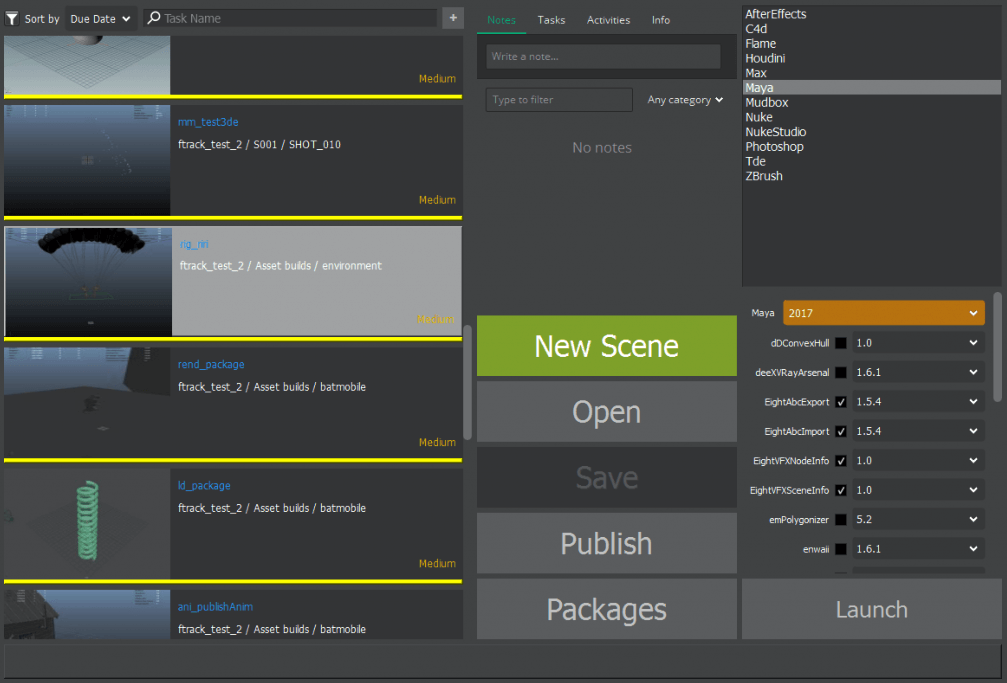Screen dimensions: 1007x683
Task: Click the filter funnel icon
Action: (12, 19)
